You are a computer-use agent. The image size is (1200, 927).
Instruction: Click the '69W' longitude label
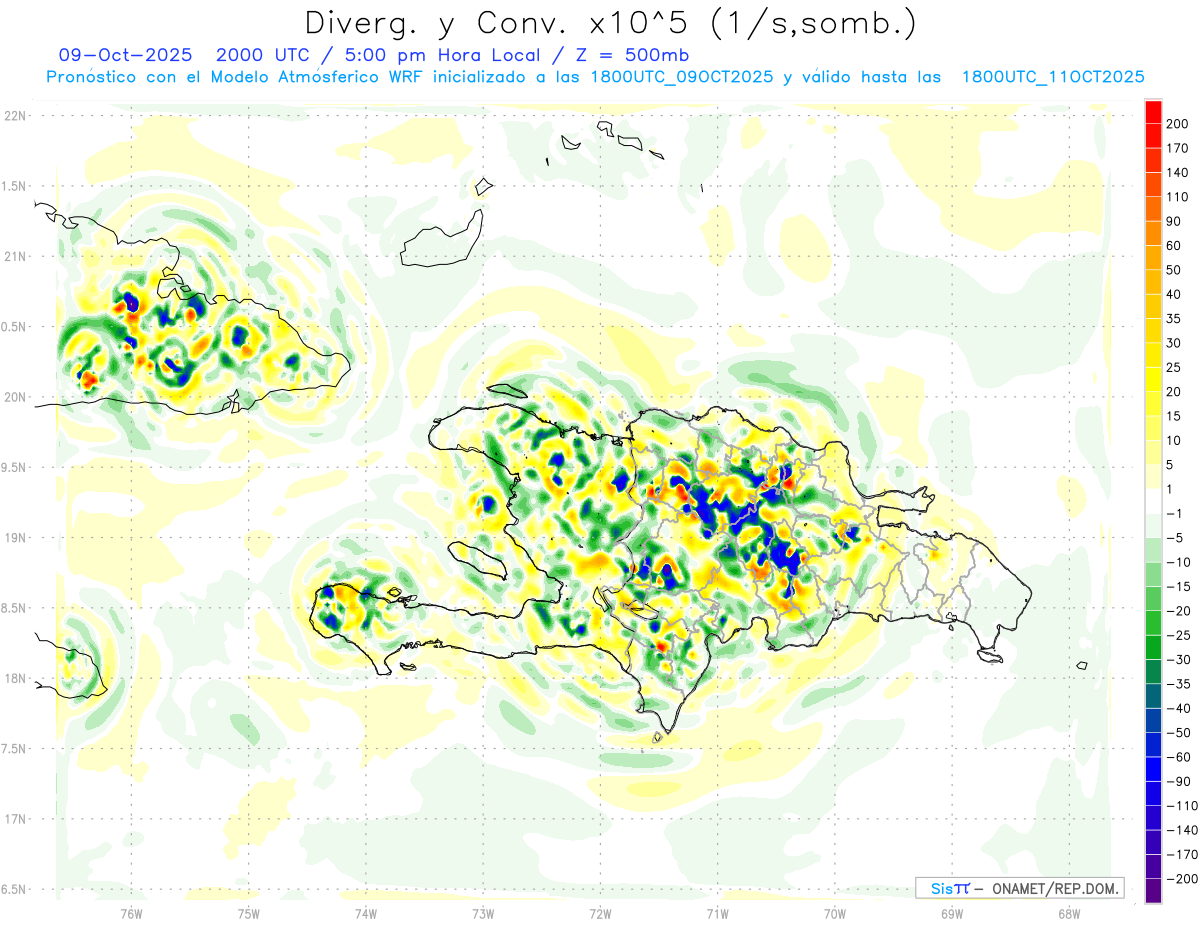[952, 914]
